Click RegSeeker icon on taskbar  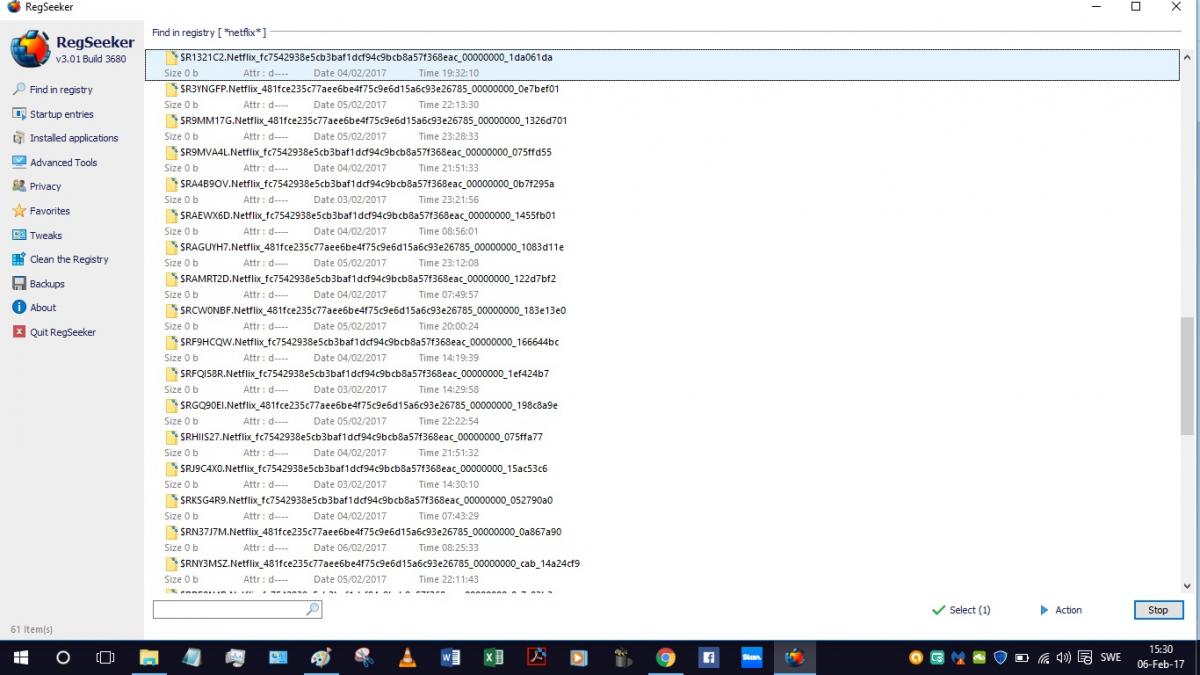pyautogui.click(x=795, y=658)
